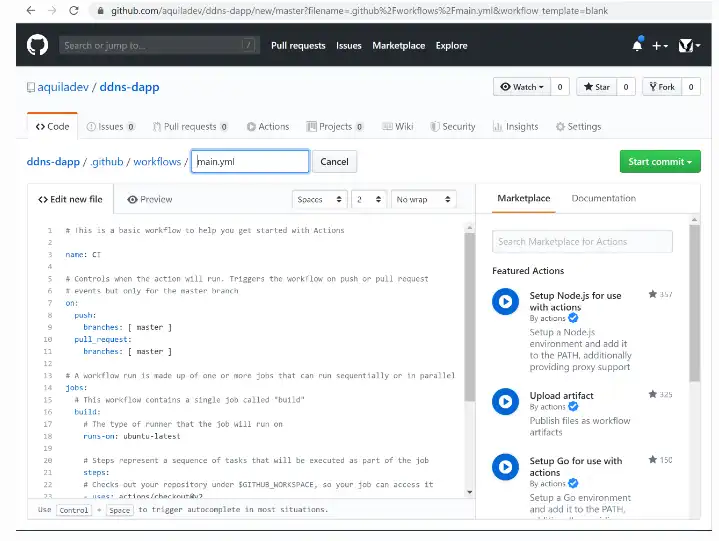Click the browser address bar URL
719x541 pixels.
tap(359, 11)
